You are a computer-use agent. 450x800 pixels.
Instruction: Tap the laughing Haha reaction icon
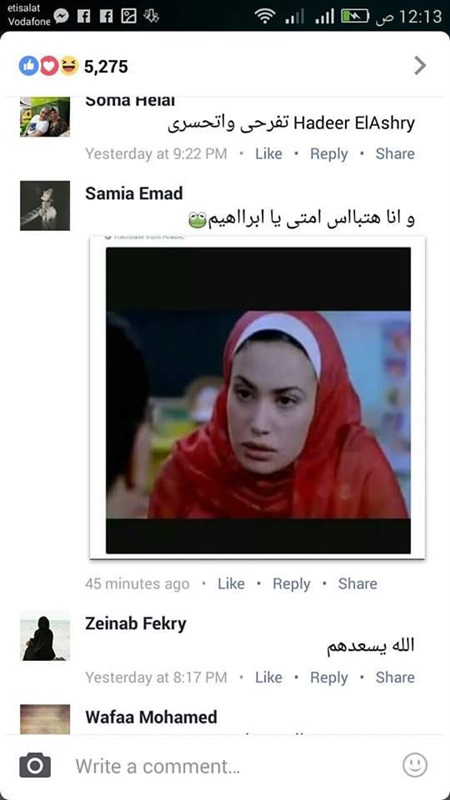(69, 66)
